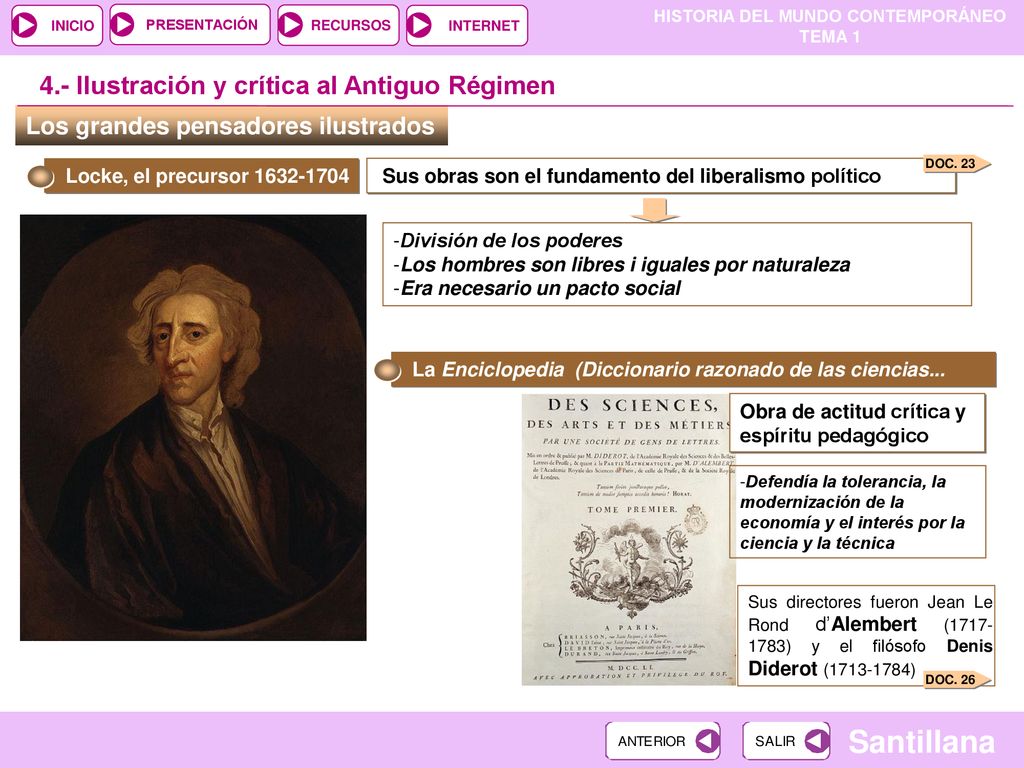
Task: Open the INICIO menu item
Action: 57,25
